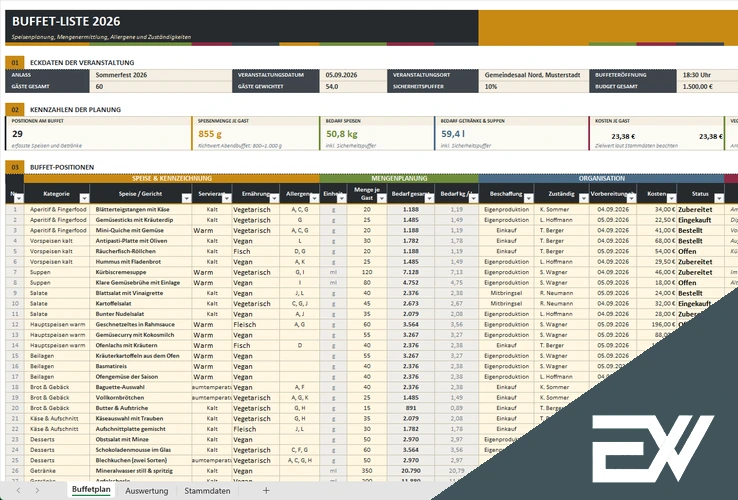The height and width of the screenshot is (500, 738).
Task: Open the Servierart column filter arrow
Action: (226, 198)
